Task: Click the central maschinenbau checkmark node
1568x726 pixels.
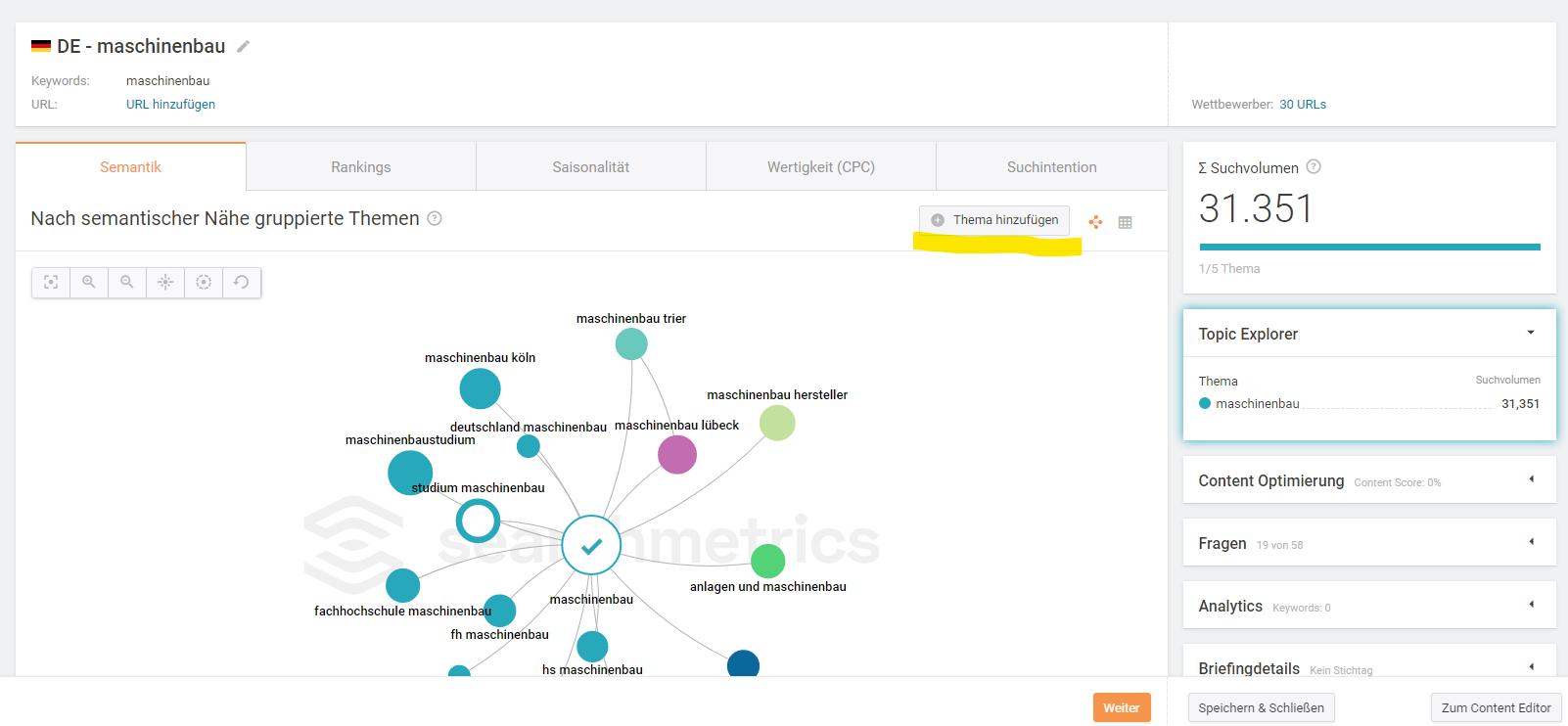Action: point(591,545)
